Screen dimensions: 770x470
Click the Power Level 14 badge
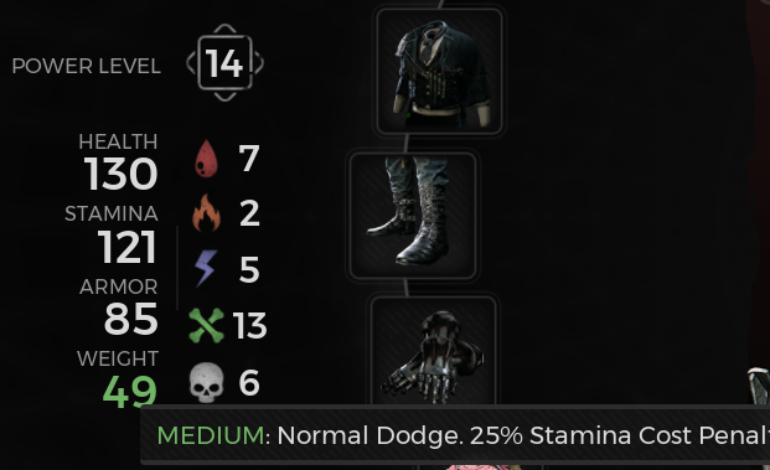point(225,63)
